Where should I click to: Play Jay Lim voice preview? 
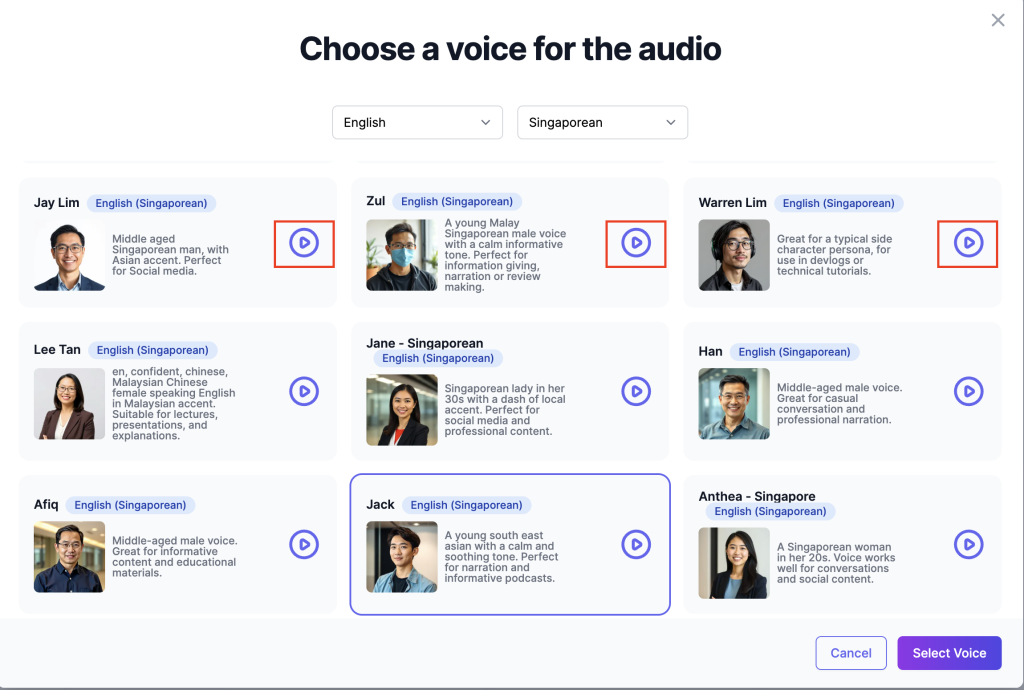(304, 243)
